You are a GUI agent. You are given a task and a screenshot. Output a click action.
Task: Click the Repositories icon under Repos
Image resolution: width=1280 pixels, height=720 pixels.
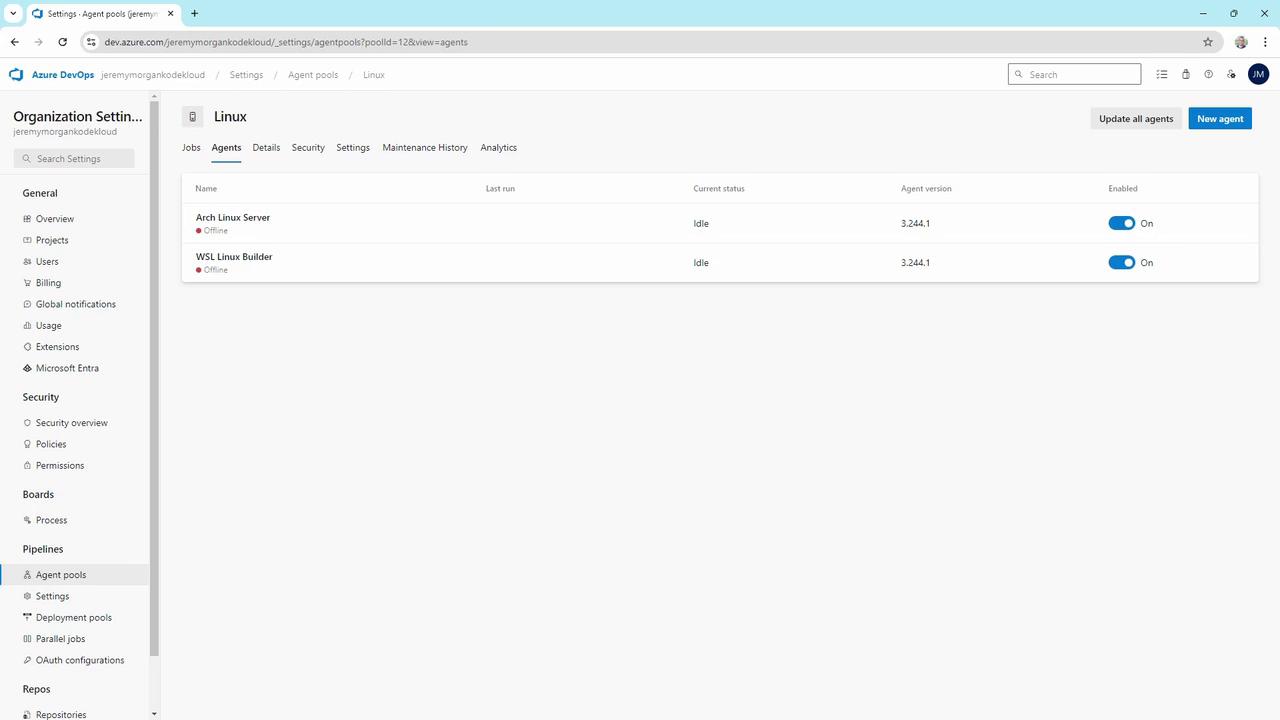point(27,715)
